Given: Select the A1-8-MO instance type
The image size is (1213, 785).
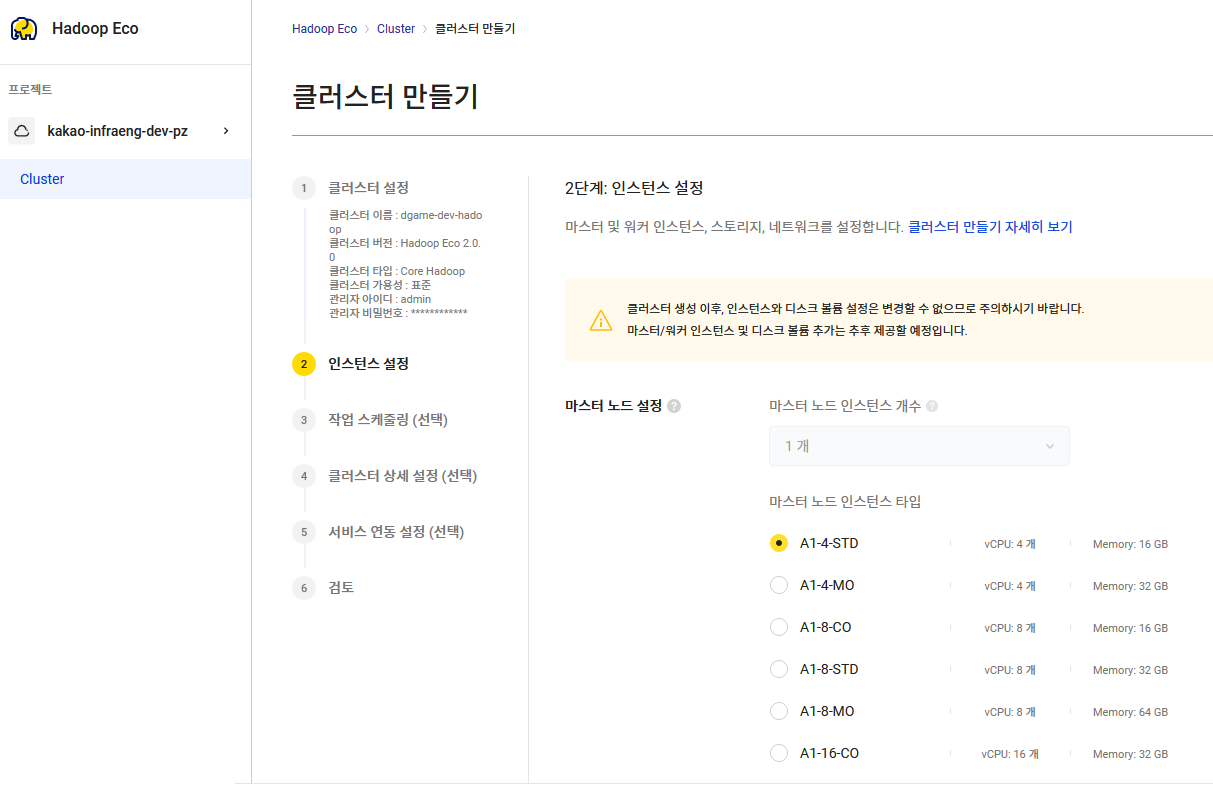Looking at the screenshot, I should point(779,711).
